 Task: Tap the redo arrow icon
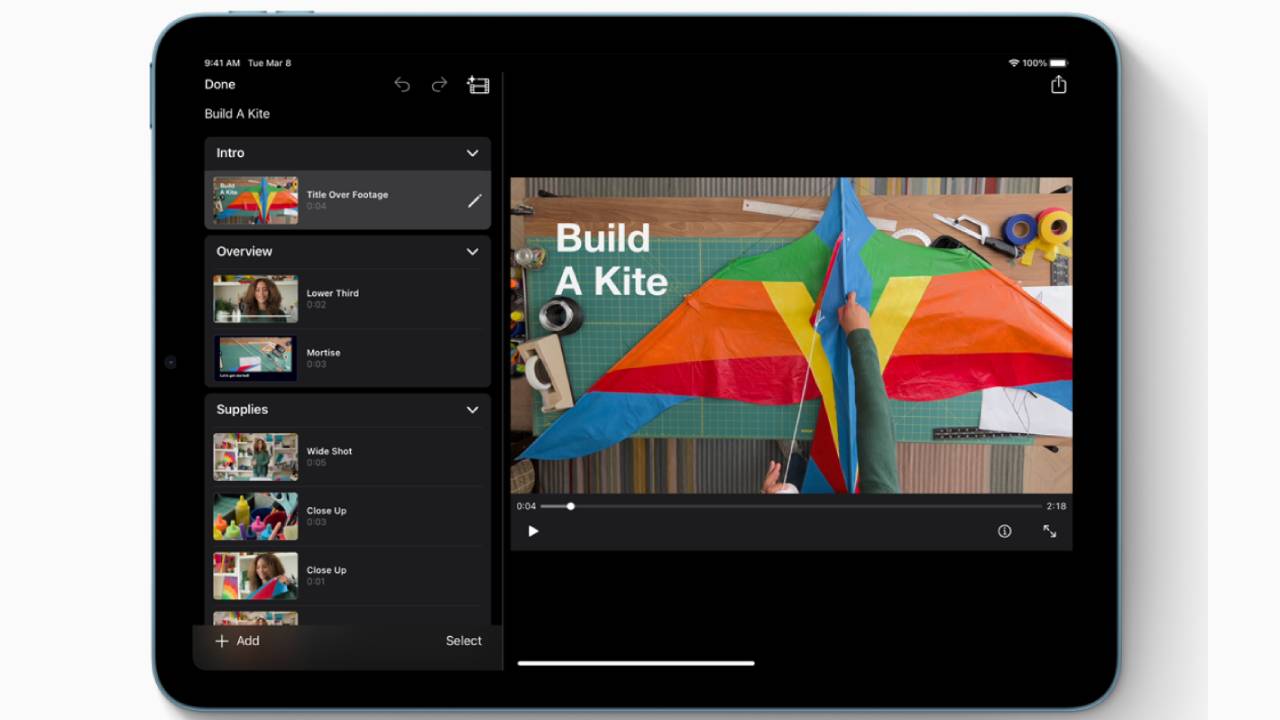439,85
